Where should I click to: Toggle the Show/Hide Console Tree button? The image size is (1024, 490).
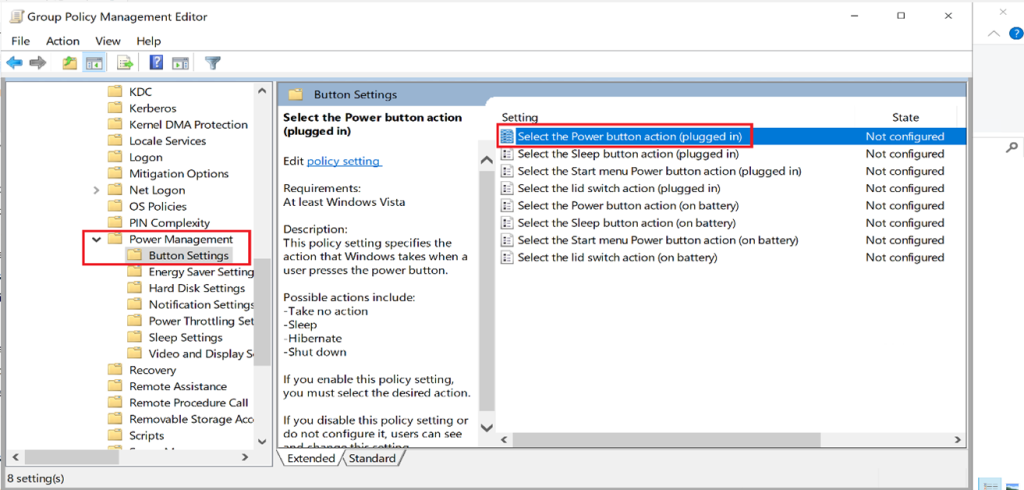[94, 63]
